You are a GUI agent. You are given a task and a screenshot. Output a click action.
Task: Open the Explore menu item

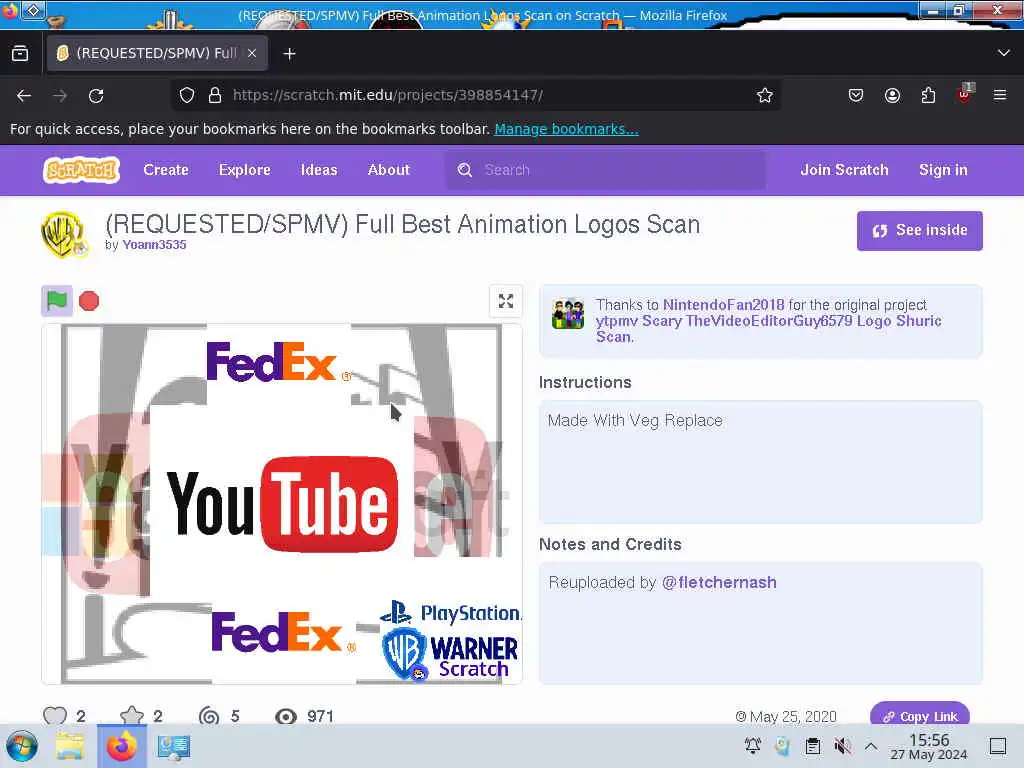pyautogui.click(x=244, y=170)
